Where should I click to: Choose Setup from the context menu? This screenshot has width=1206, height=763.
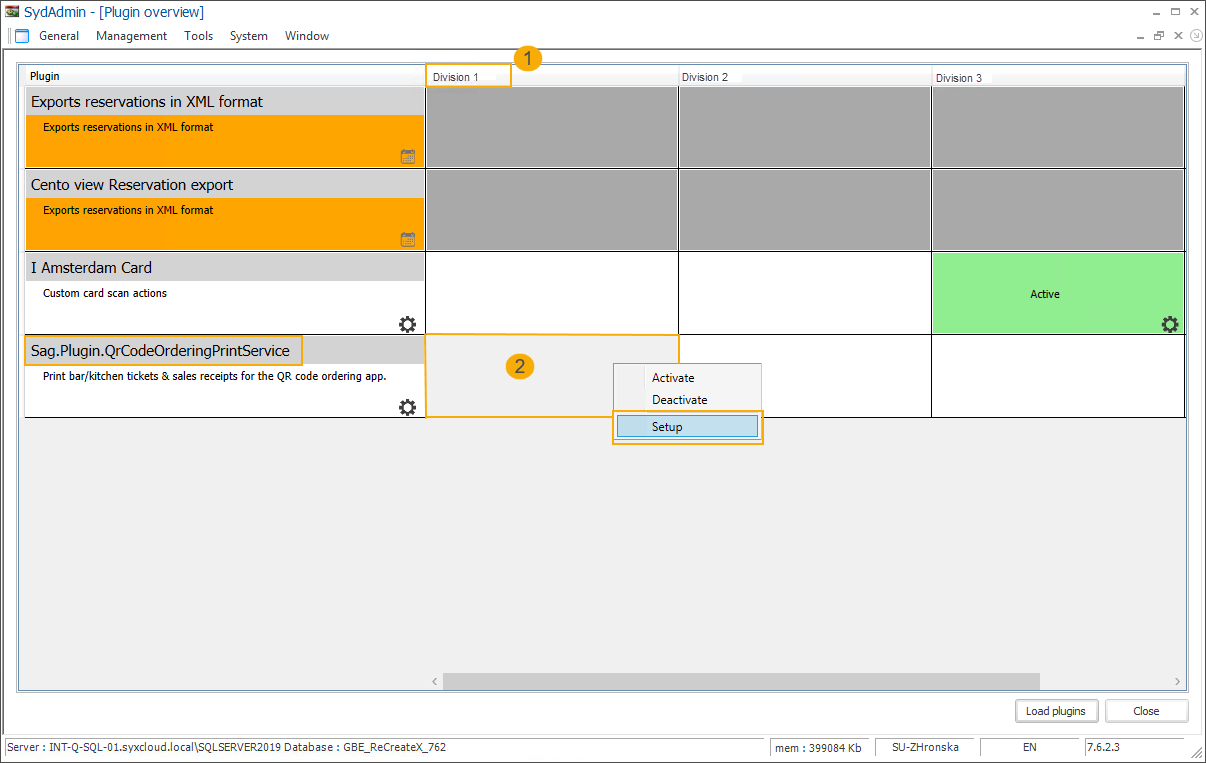(687, 427)
